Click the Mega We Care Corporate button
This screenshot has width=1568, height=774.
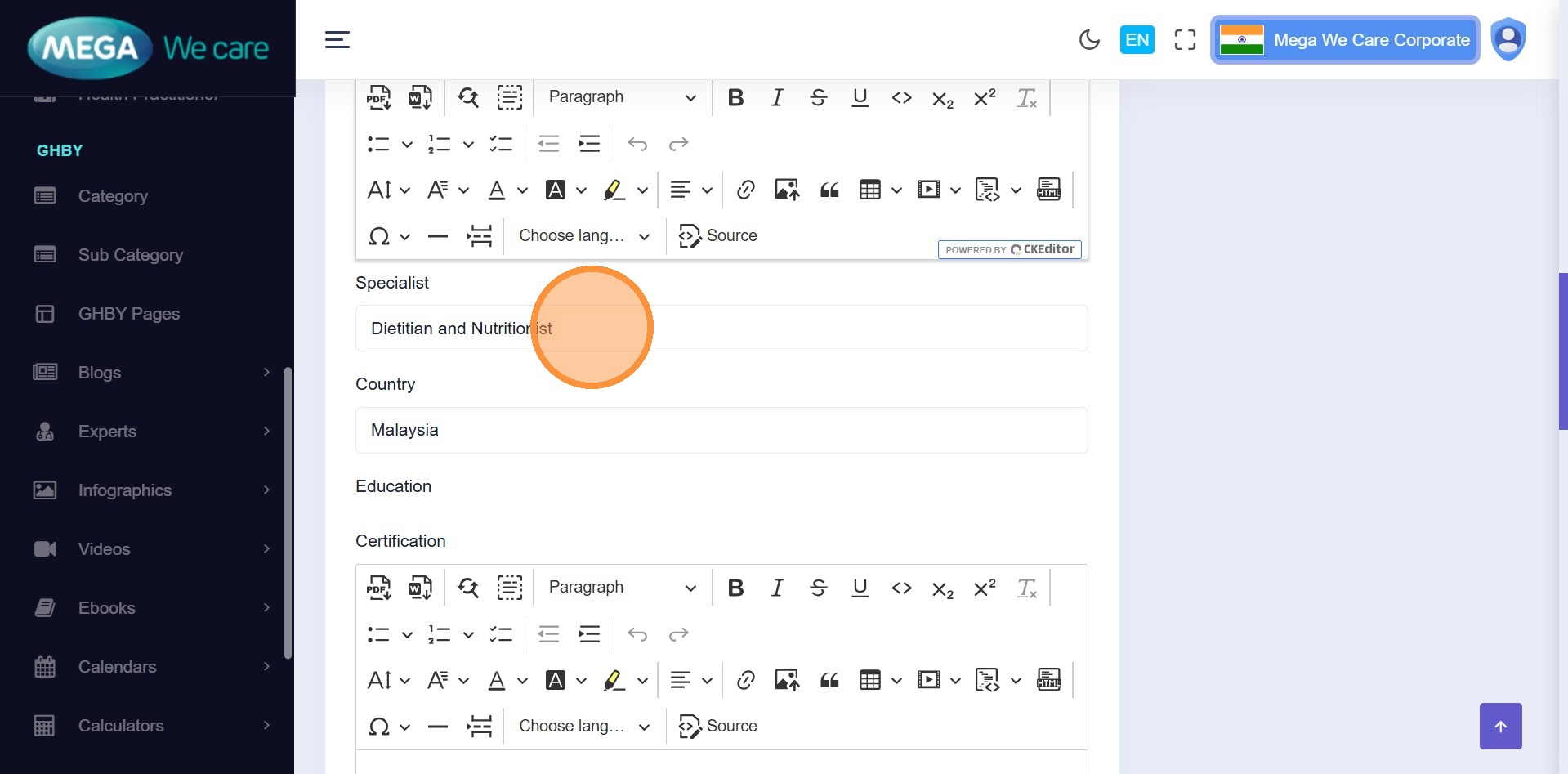(1345, 40)
